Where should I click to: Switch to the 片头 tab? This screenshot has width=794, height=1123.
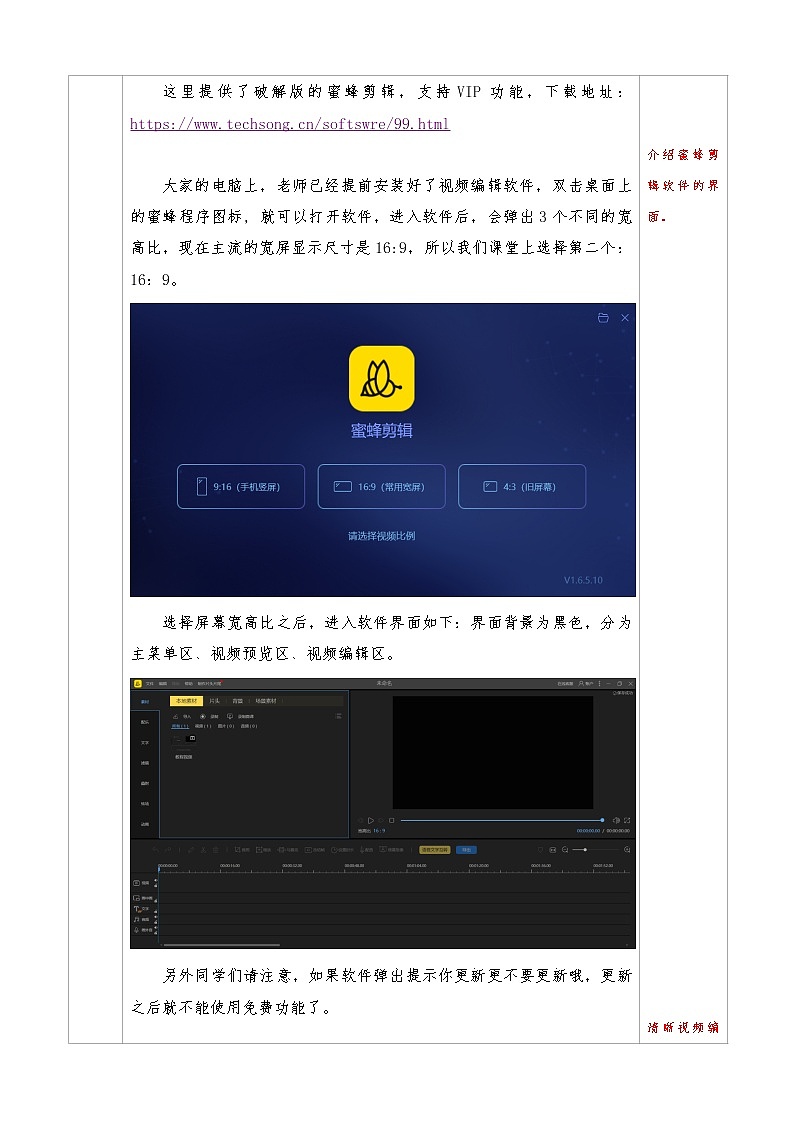tap(214, 700)
